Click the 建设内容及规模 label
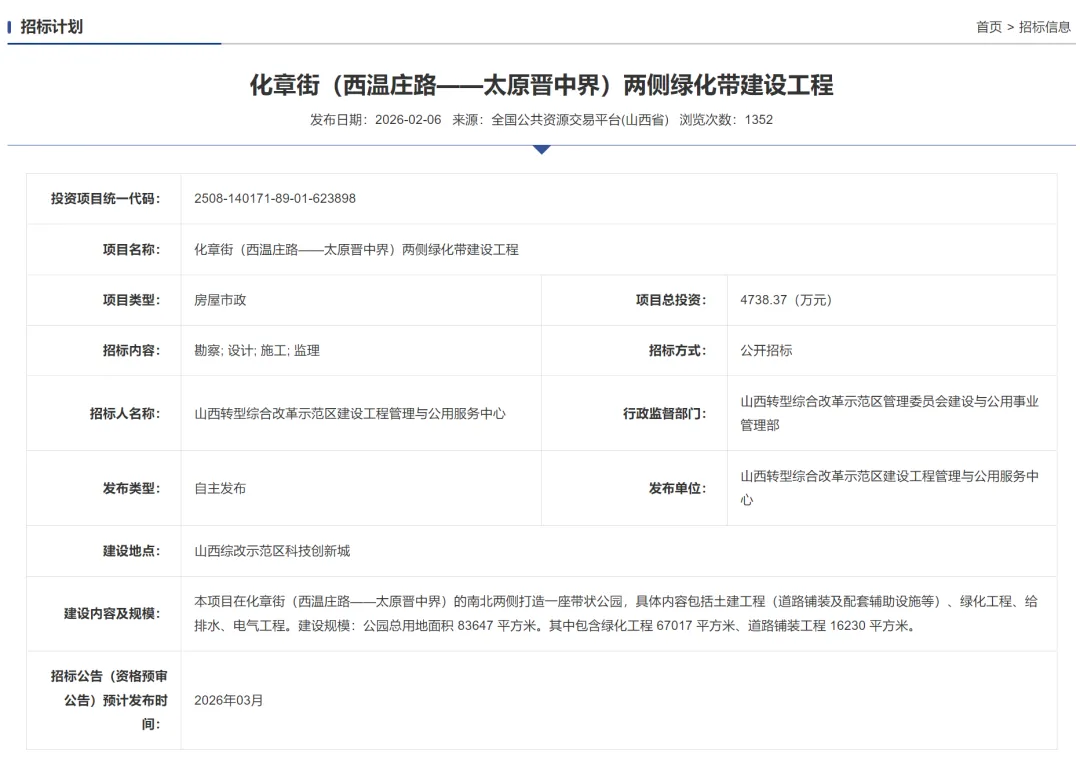The image size is (1080, 758). click(112, 613)
